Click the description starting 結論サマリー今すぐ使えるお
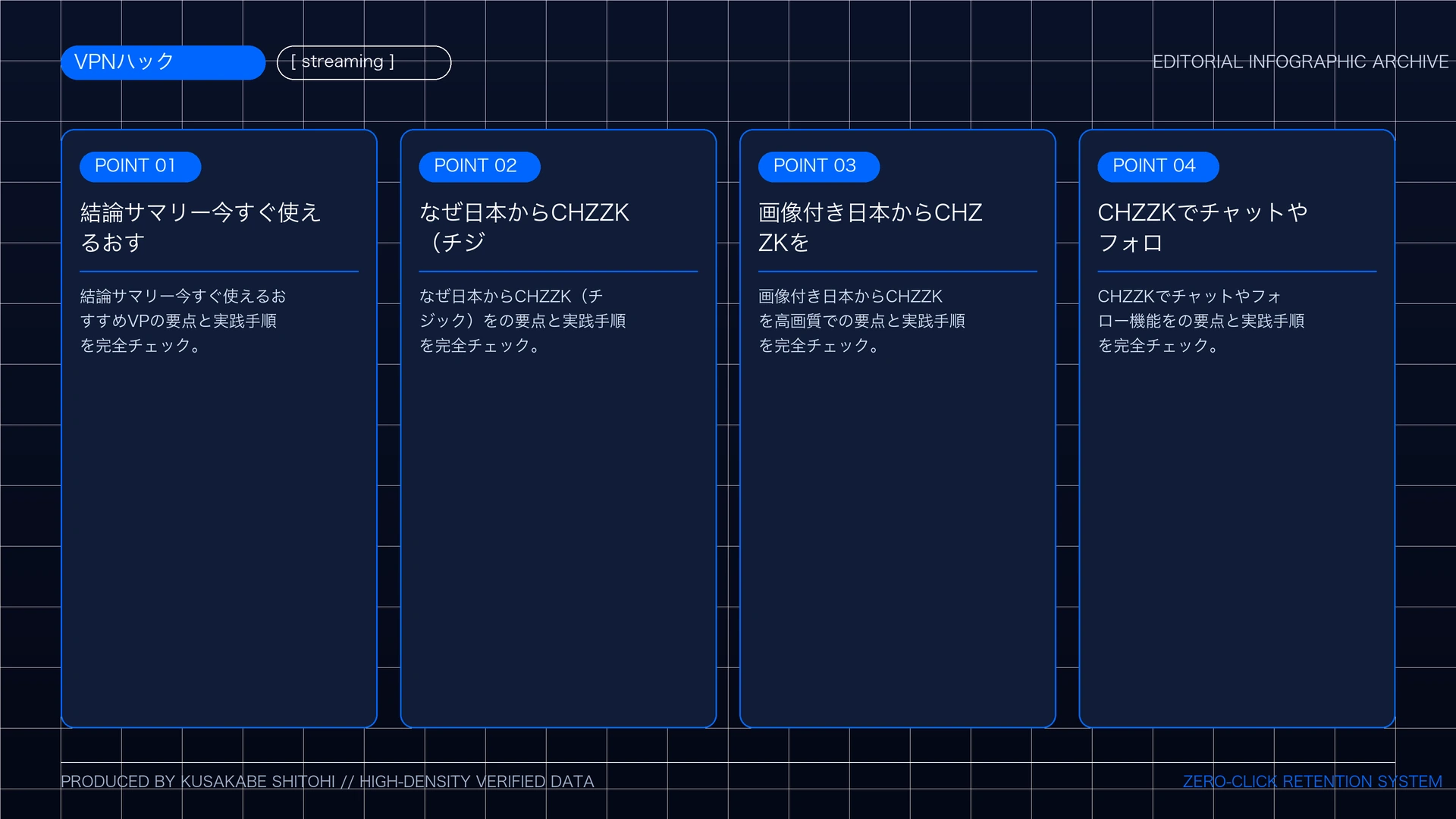The height and width of the screenshot is (819, 1456). [x=183, y=321]
